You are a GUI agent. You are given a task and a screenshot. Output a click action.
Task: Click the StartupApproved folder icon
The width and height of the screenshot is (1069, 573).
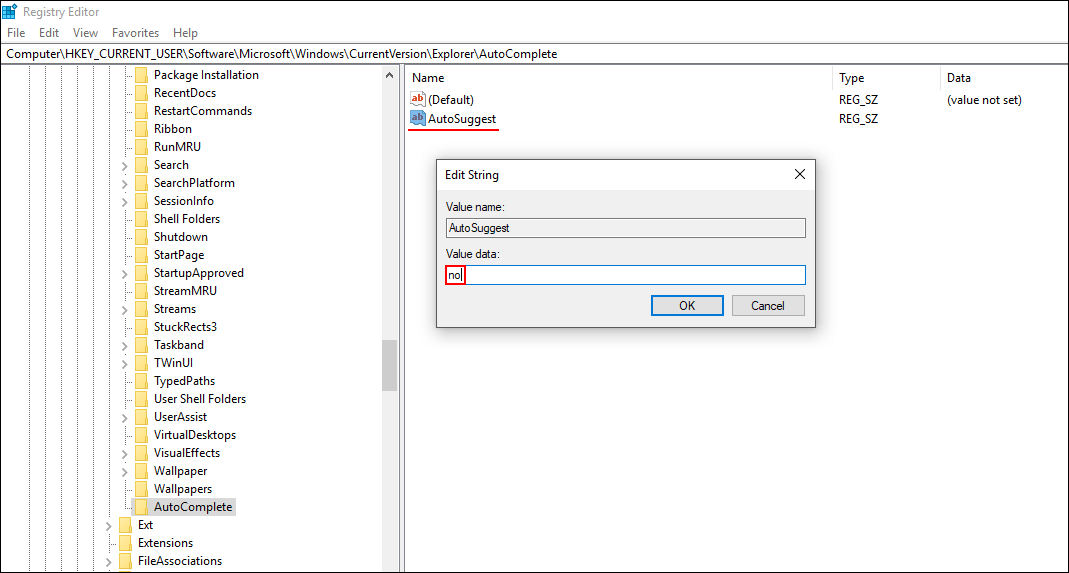point(141,273)
